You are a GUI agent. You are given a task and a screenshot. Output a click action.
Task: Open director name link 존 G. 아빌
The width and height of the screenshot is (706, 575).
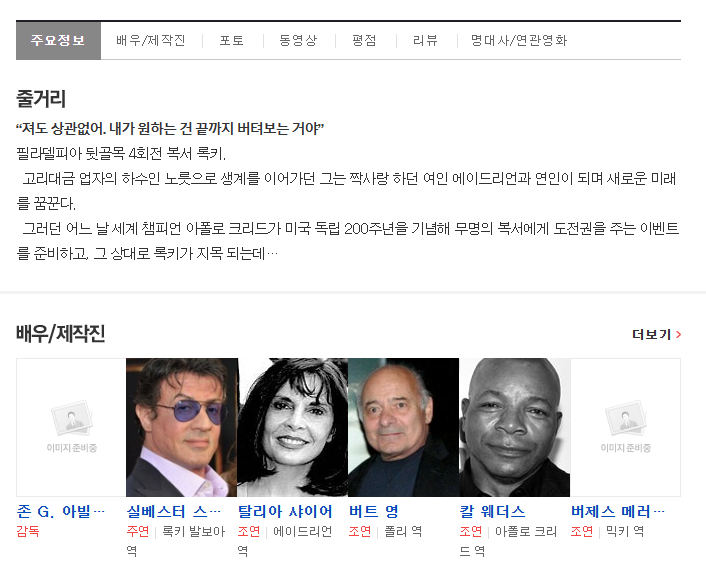(x=61, y=511)
